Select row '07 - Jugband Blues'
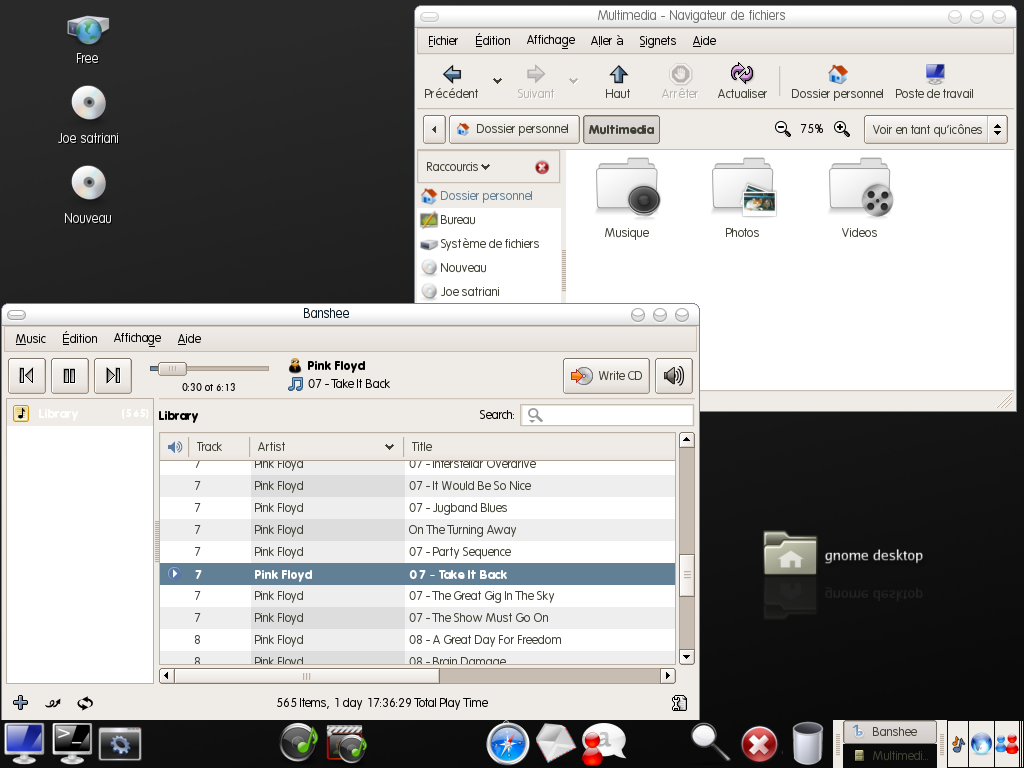The image size is (1024, 768). click(x=417, y=508)
